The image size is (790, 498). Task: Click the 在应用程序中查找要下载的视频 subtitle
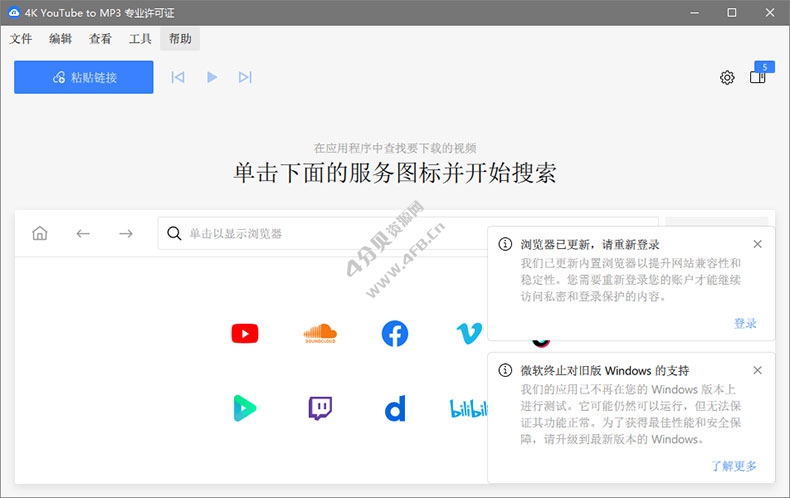(x=395, y=148)
